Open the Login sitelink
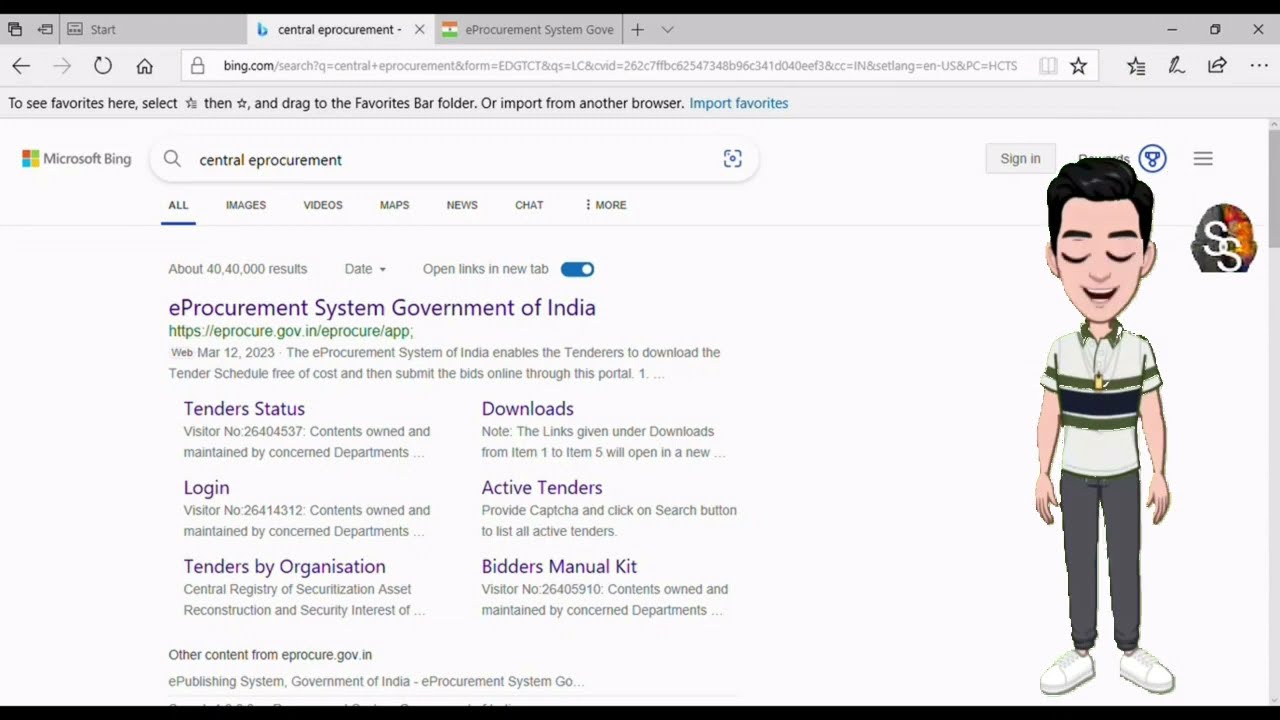 point(206,487)
